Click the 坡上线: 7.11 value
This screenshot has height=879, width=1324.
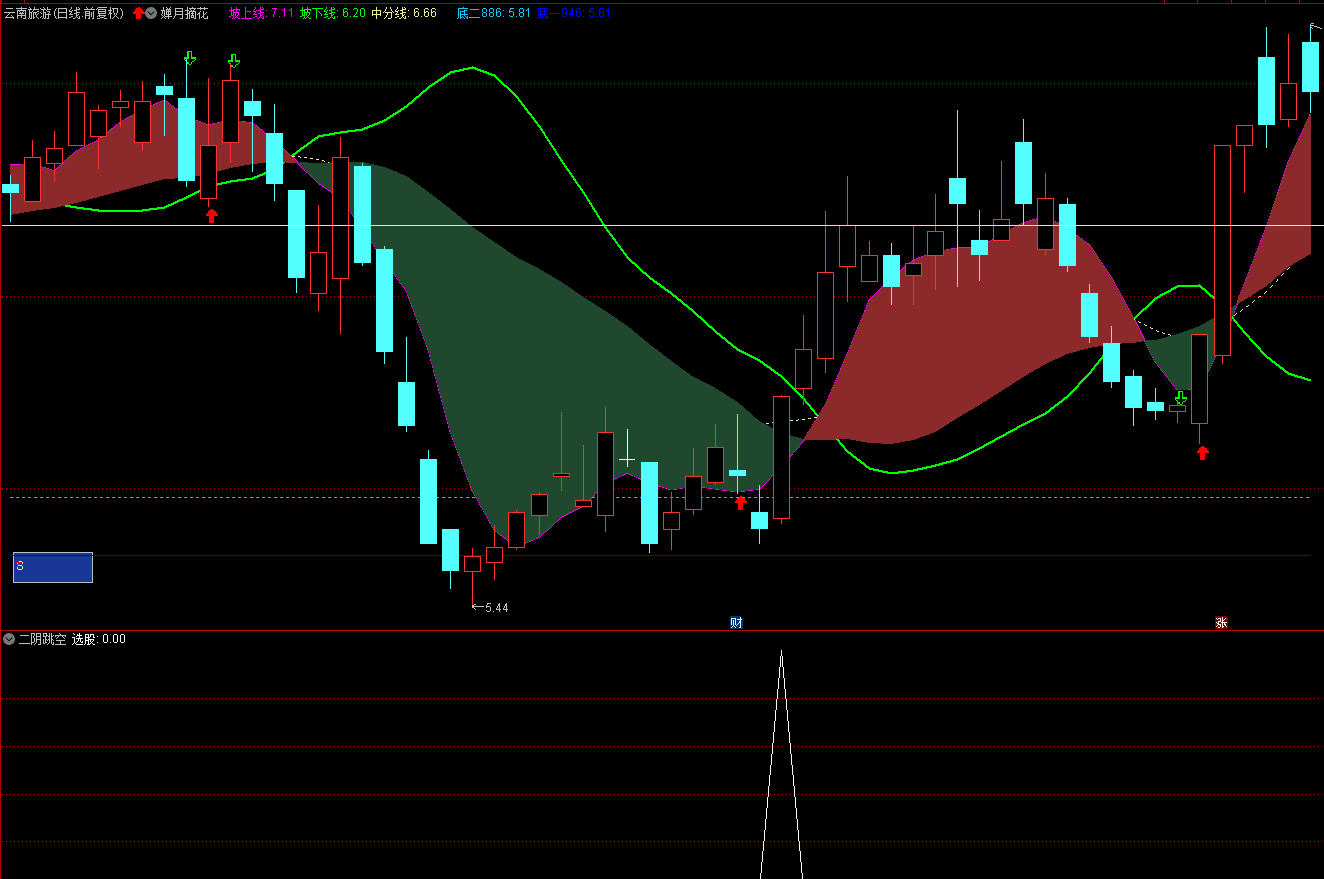click(x=261, y=13)
